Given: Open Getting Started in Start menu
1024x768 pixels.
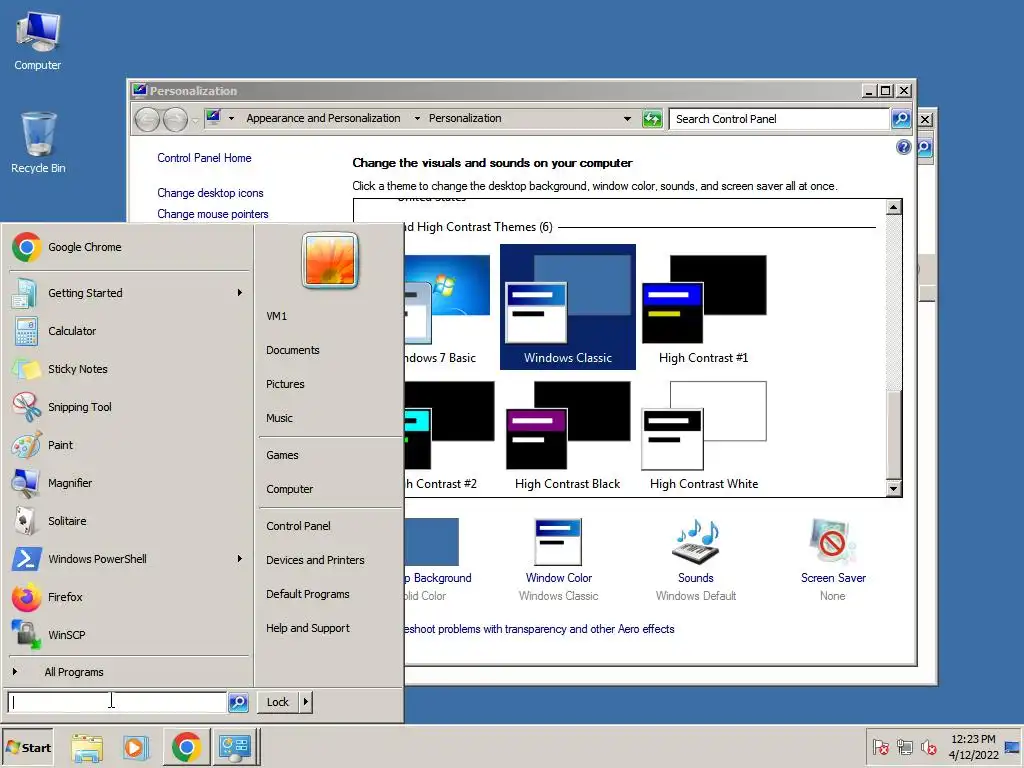Looking at the screenshot, I should [x=129, y=293].
